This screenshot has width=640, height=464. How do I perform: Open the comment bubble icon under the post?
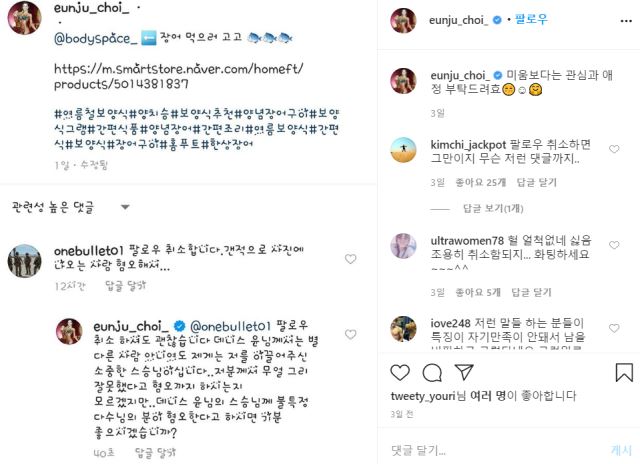tap(432, 372)
